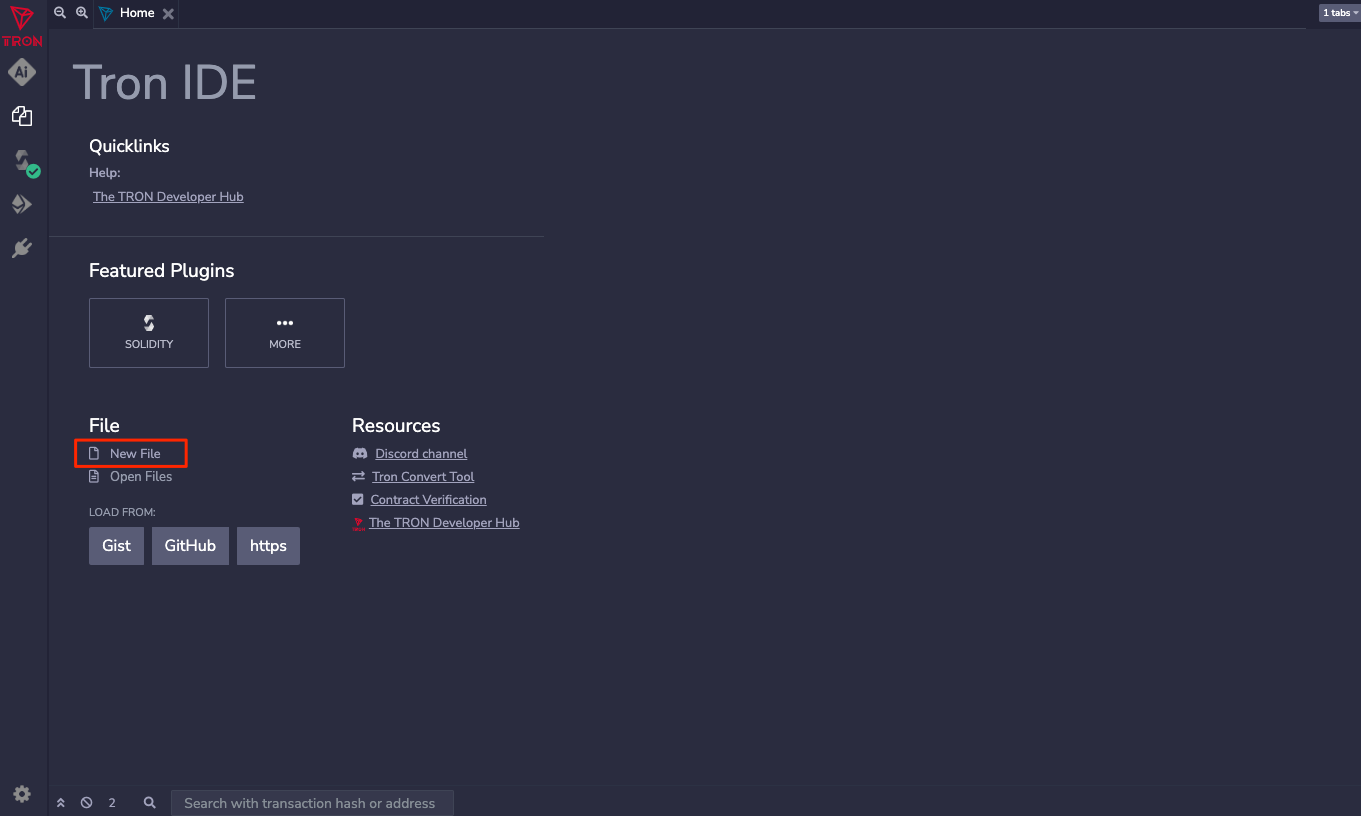Open the File explorers sidebar icon

tap(22, 116)
